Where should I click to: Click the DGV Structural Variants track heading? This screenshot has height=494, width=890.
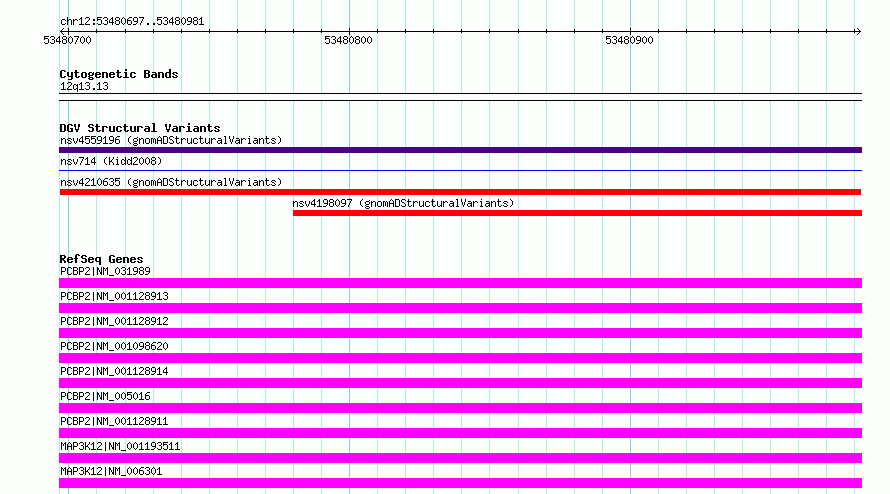point(140,128)
